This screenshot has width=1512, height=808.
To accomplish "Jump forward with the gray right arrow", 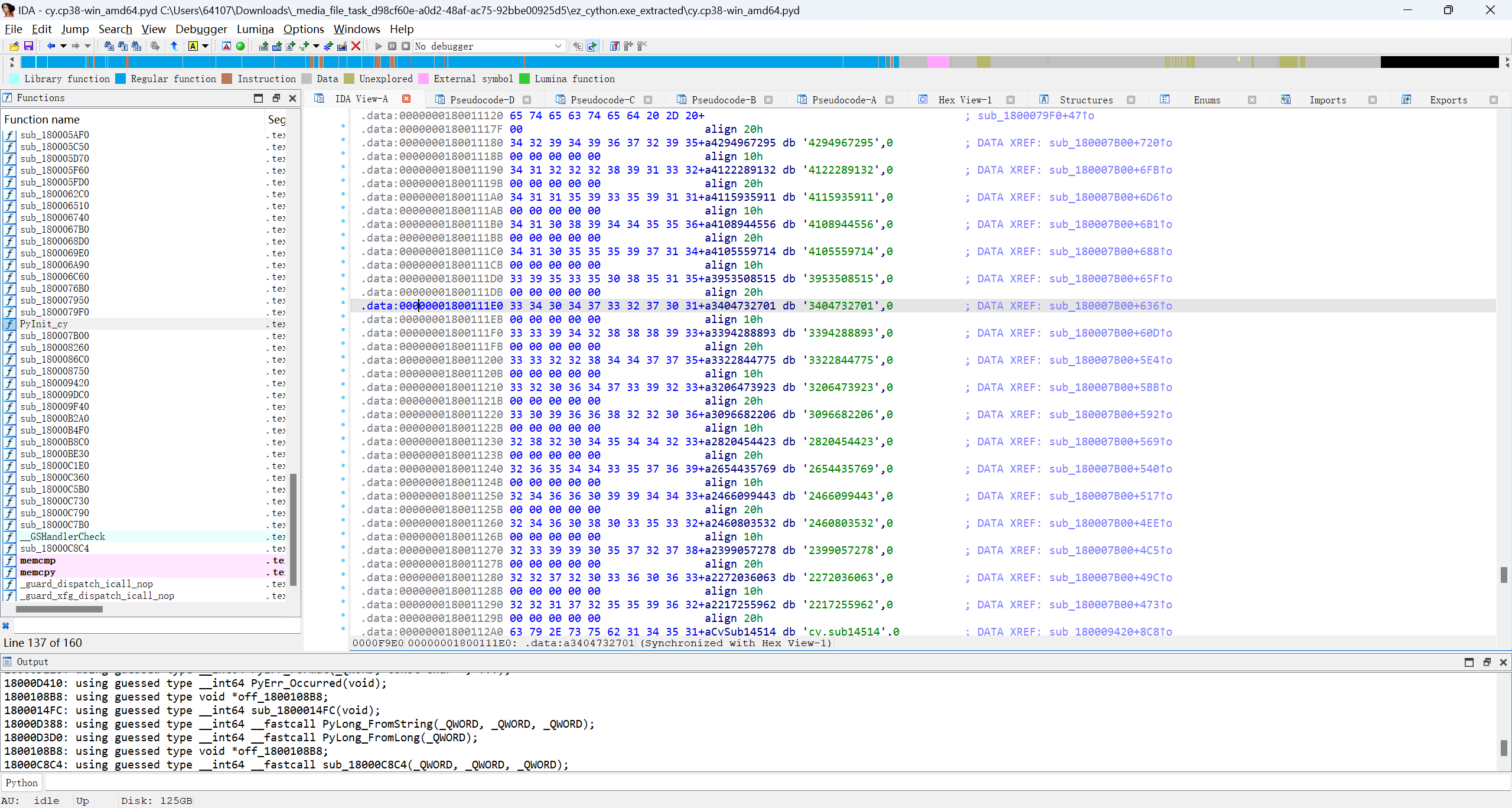I will (76, 46).
